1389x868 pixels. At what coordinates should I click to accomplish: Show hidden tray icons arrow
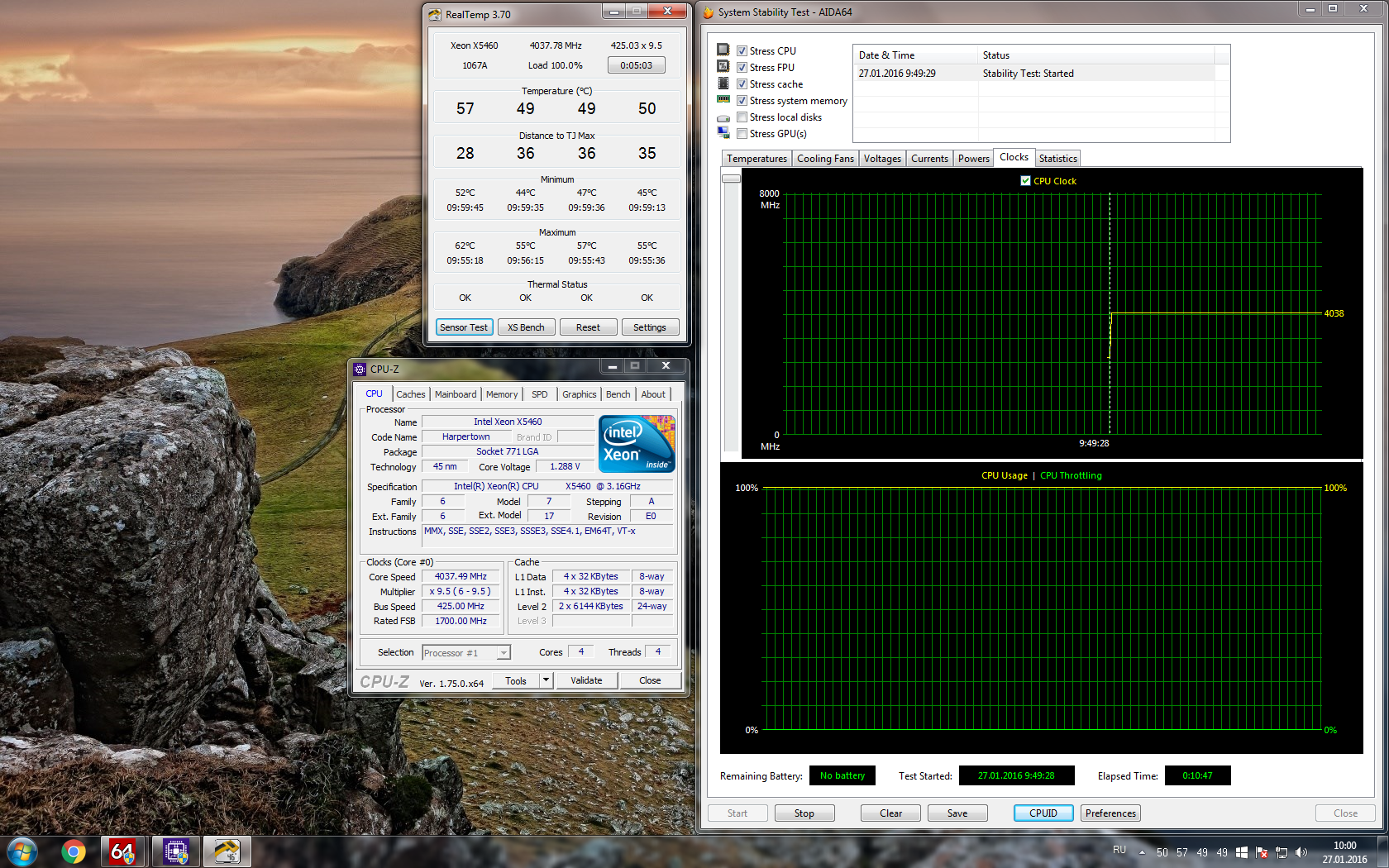[x=1142, y=852]
